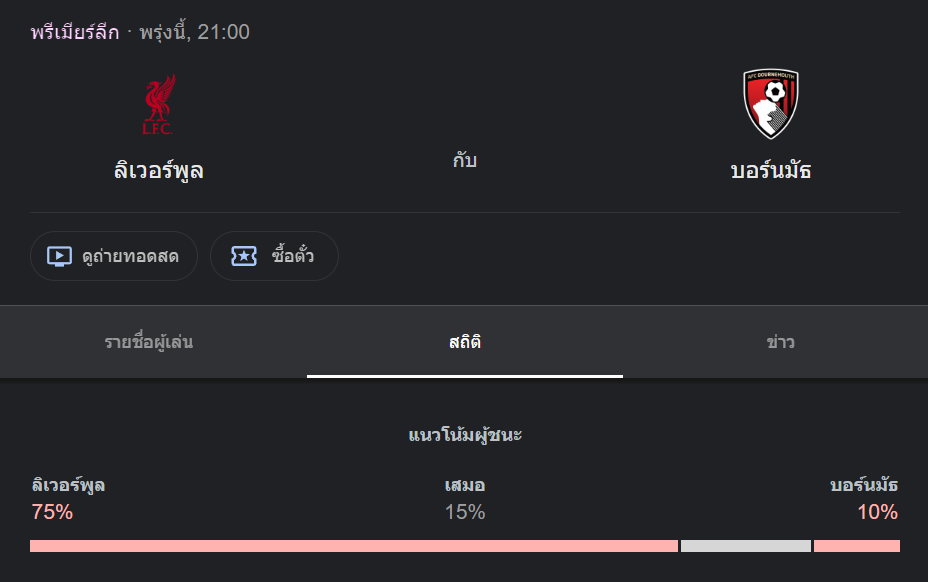Screen dimensions: 928x582
Task: Click the แนวโน้มผู้ชนะ win probability heading
Action: [x=465, y=435]
